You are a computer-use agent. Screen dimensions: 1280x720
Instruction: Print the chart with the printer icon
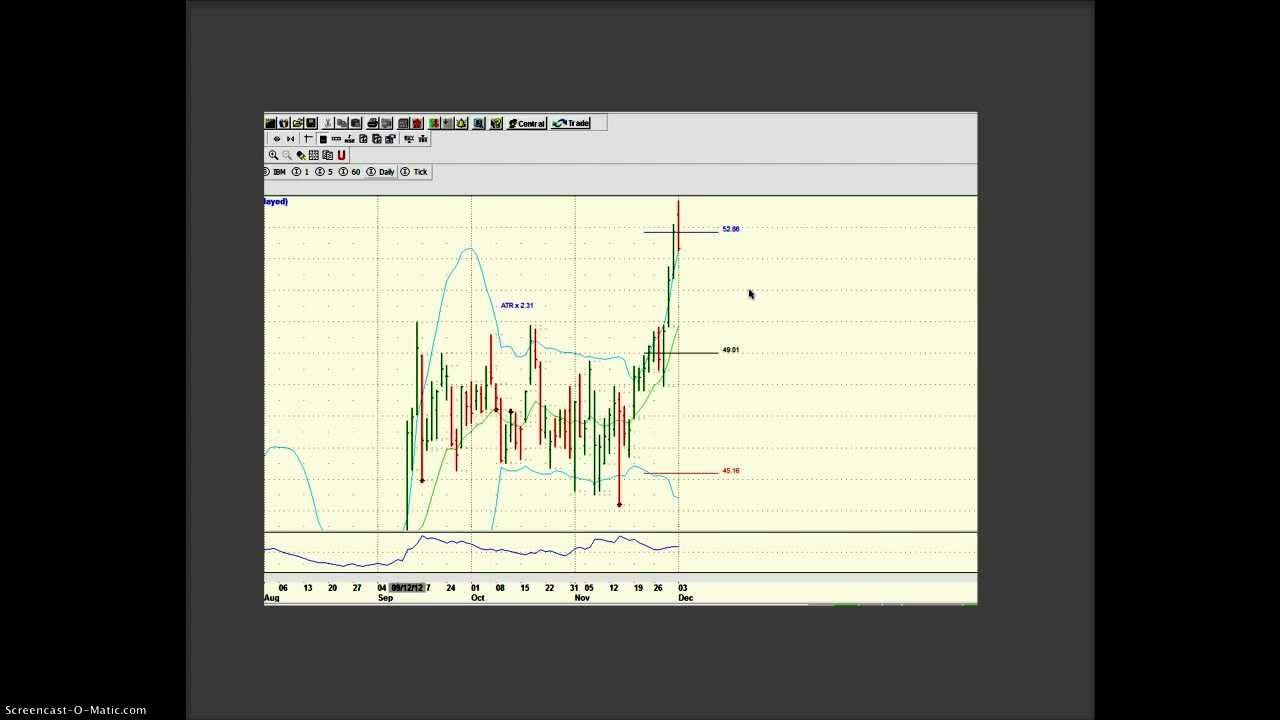(x=373, y=123)
